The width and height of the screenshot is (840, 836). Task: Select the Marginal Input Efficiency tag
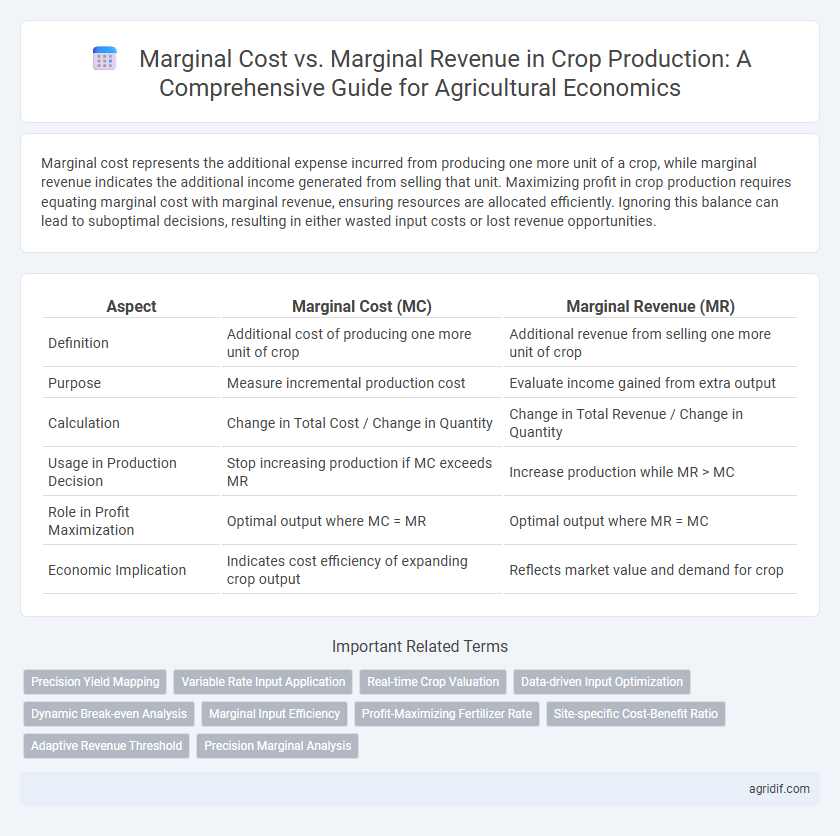(274, 714)
